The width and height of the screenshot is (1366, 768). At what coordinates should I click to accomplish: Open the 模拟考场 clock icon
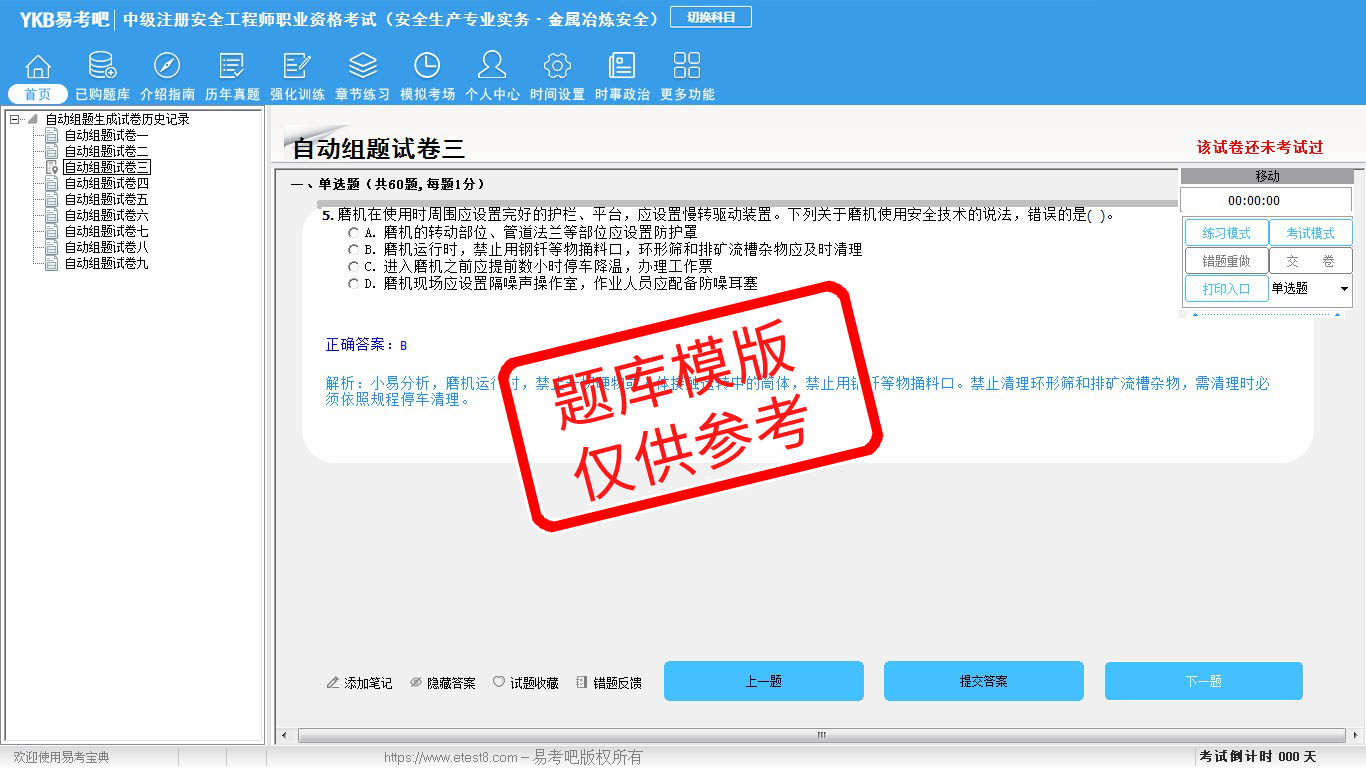pyautogui.click(x=427, y=66)
